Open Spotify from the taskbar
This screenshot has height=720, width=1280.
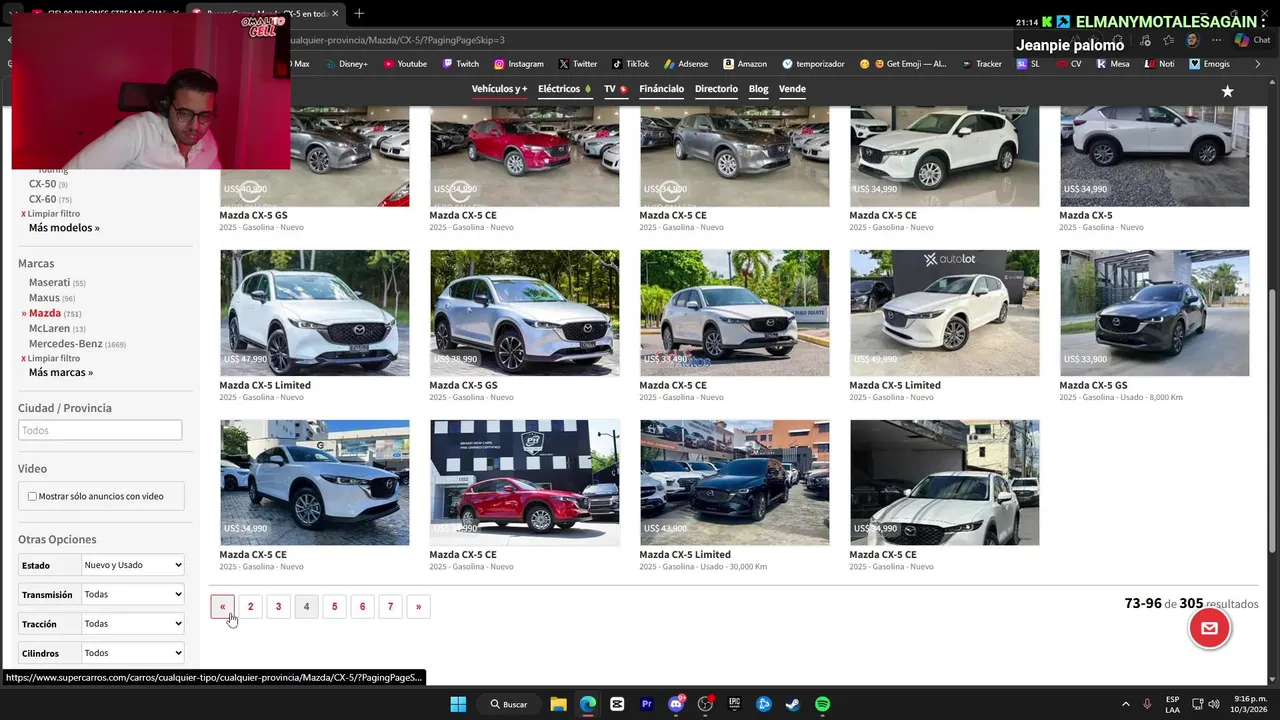point(822,704)
